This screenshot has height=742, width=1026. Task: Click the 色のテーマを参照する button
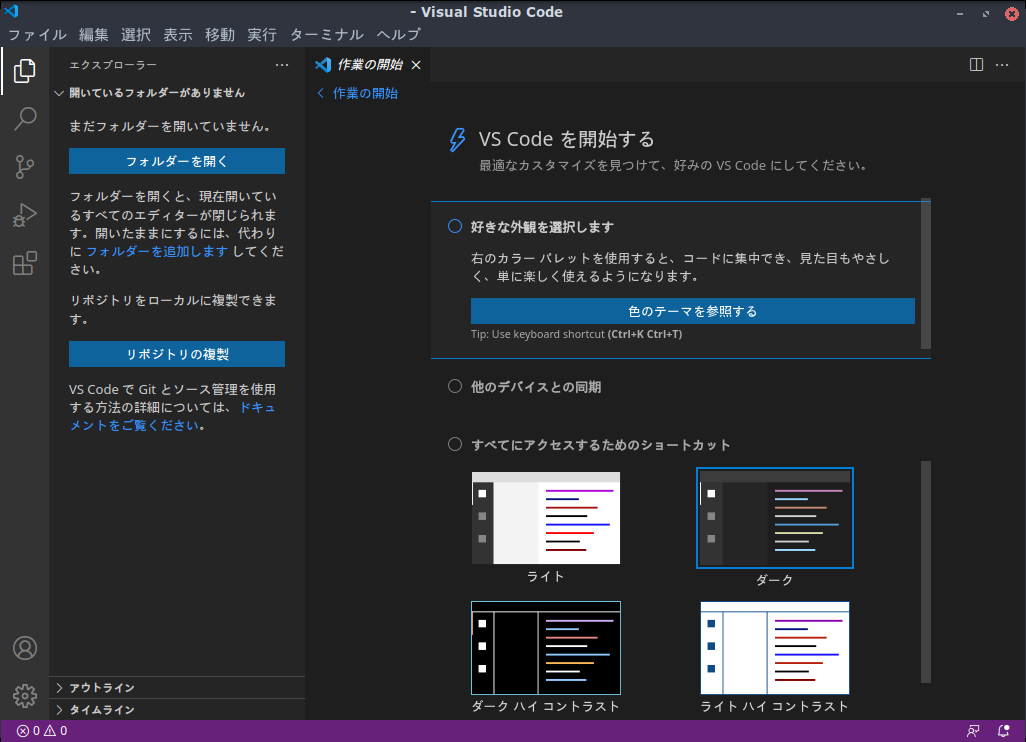(x=692, y=311)
